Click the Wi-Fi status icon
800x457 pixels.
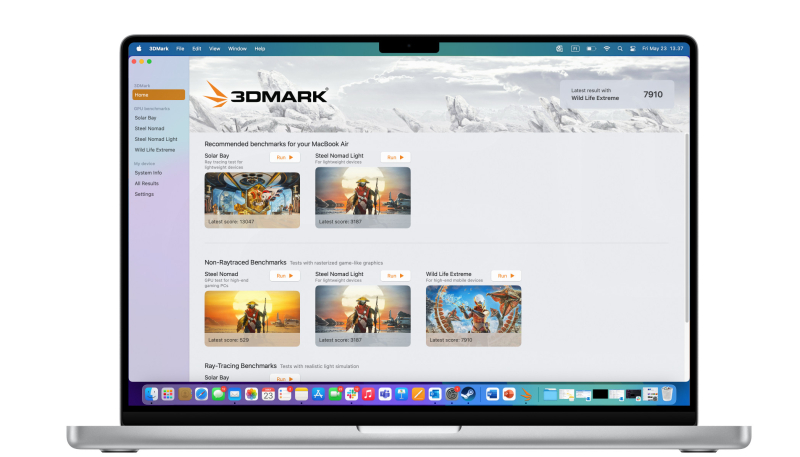pyautogui.click(x=606, y=48)
